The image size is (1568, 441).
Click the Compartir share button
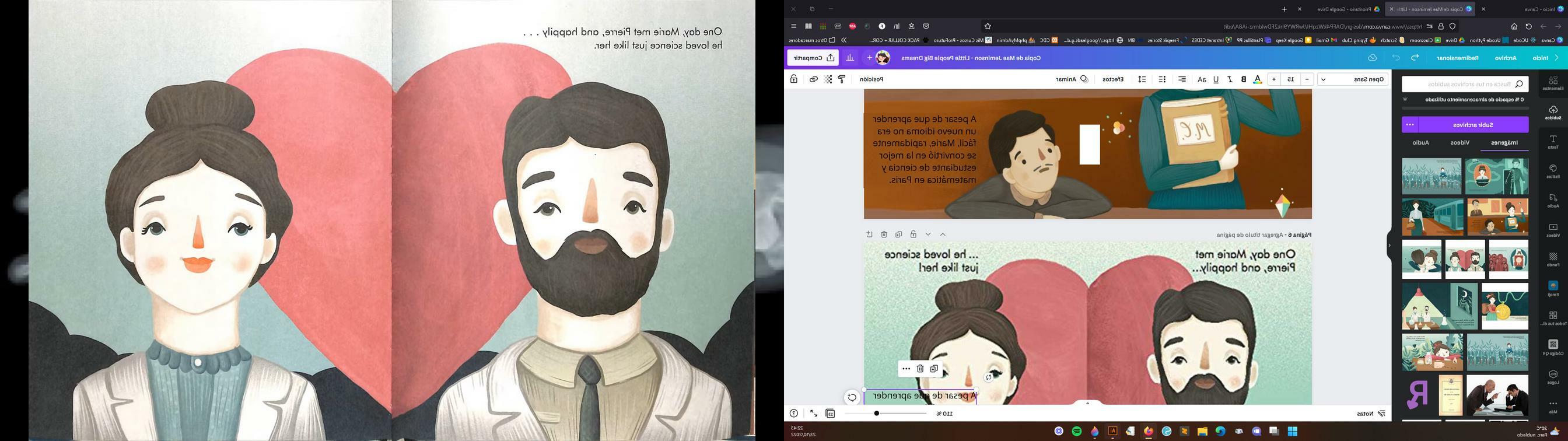813,58
